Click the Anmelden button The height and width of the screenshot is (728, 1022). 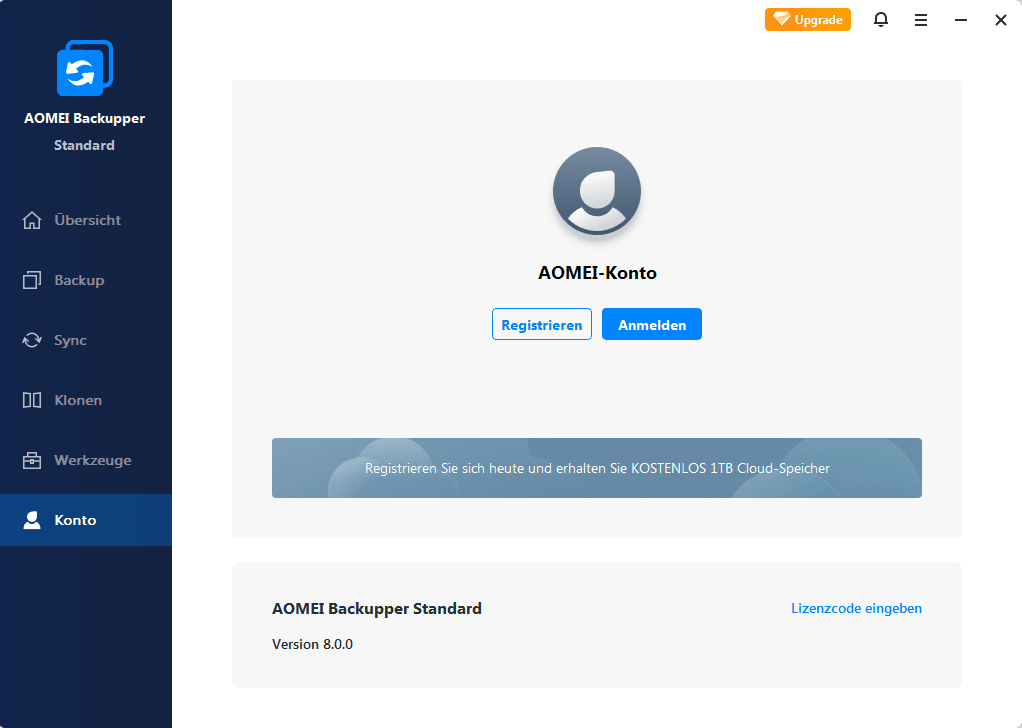pos(652,324)
